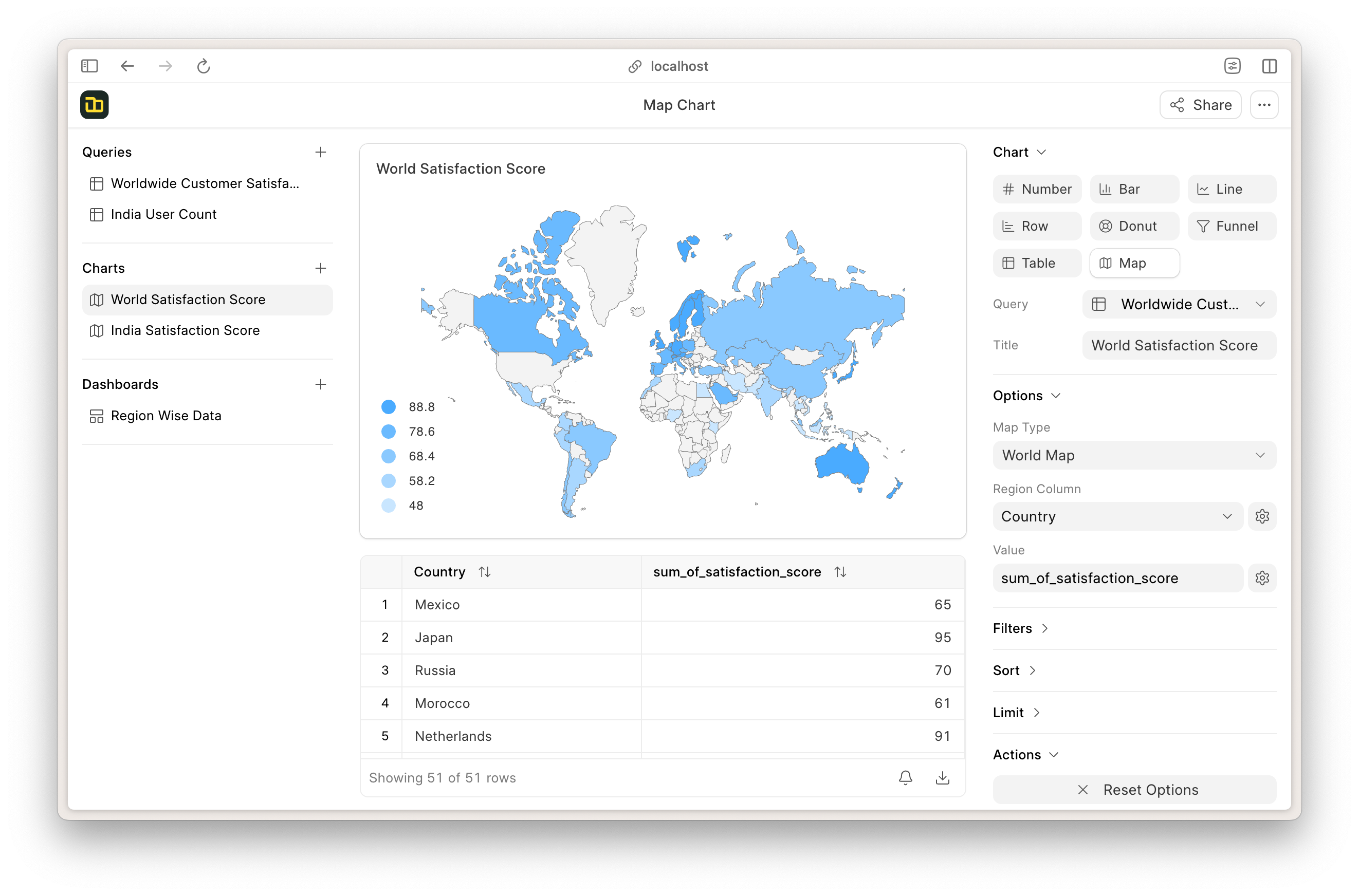Open the Map Type dropdown
The height and width of the screenshot is (896, 1359).
[x=1134, y=455]
